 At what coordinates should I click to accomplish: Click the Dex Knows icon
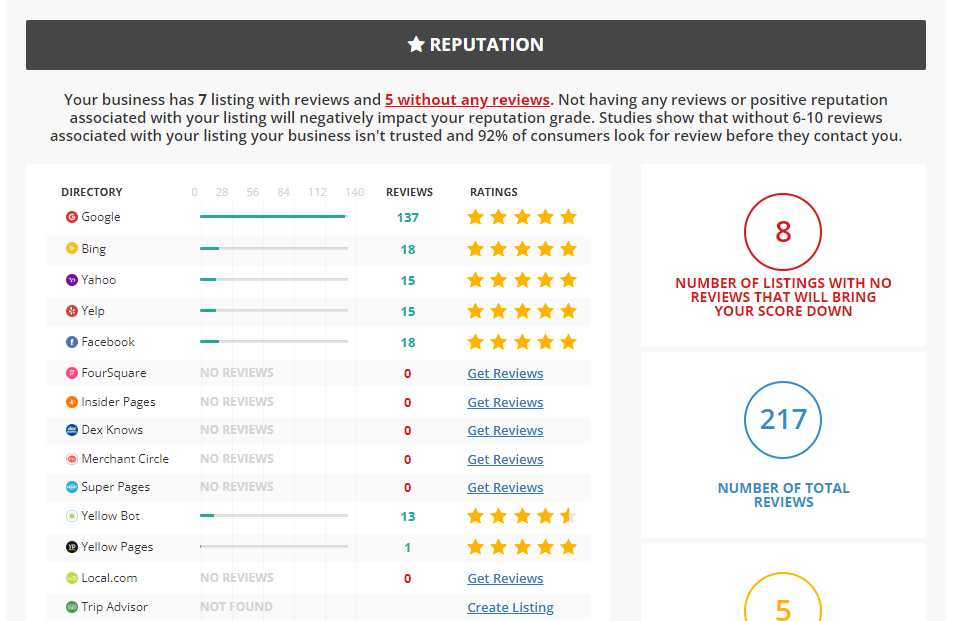[72, 430]
